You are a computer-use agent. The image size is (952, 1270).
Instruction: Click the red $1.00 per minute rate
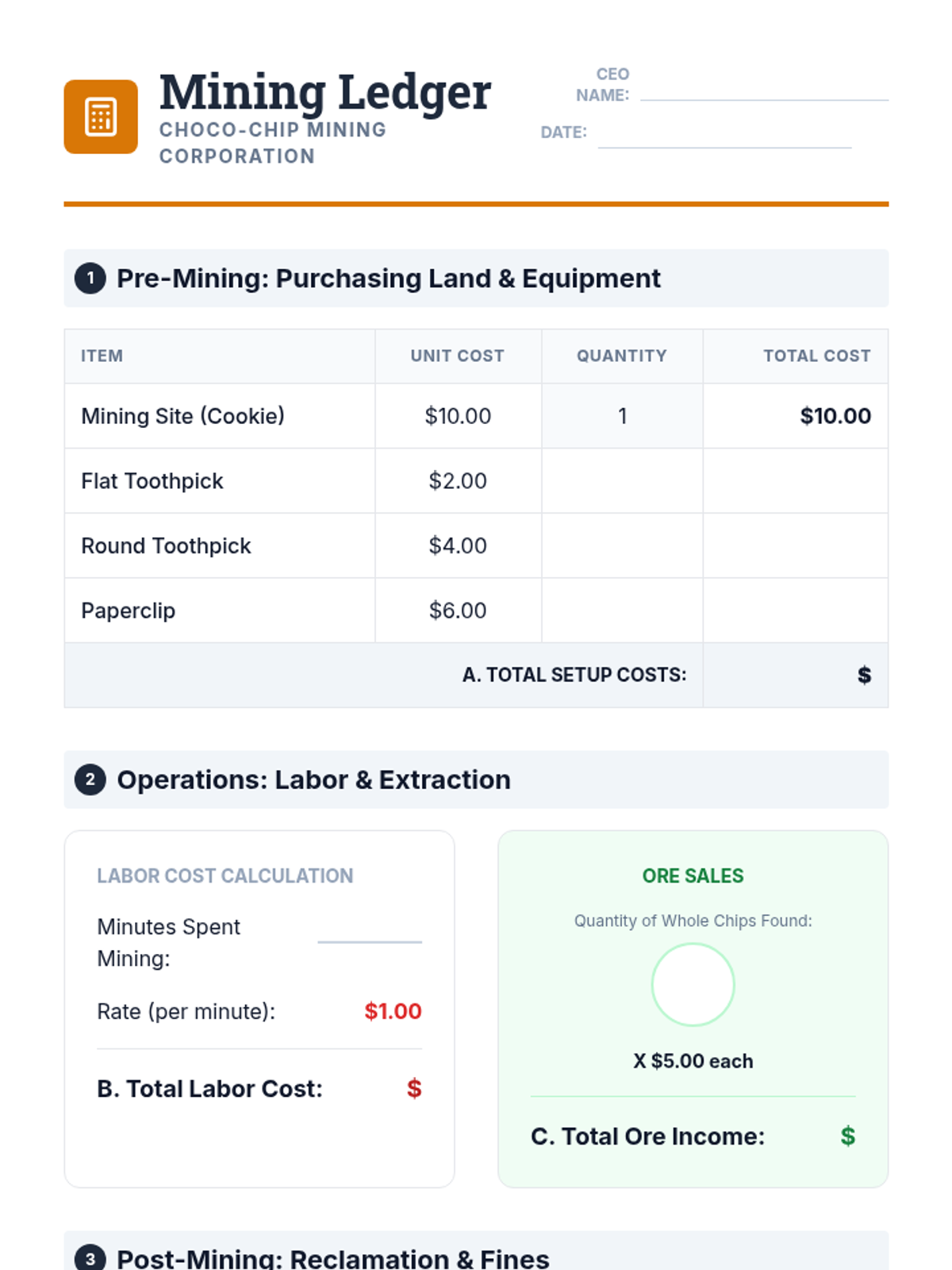click(393, 1011)
